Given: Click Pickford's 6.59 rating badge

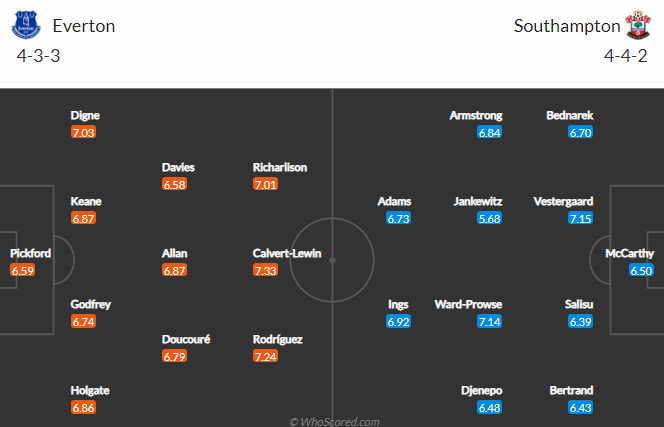Looking at the screenshot, I should [22, 270].
